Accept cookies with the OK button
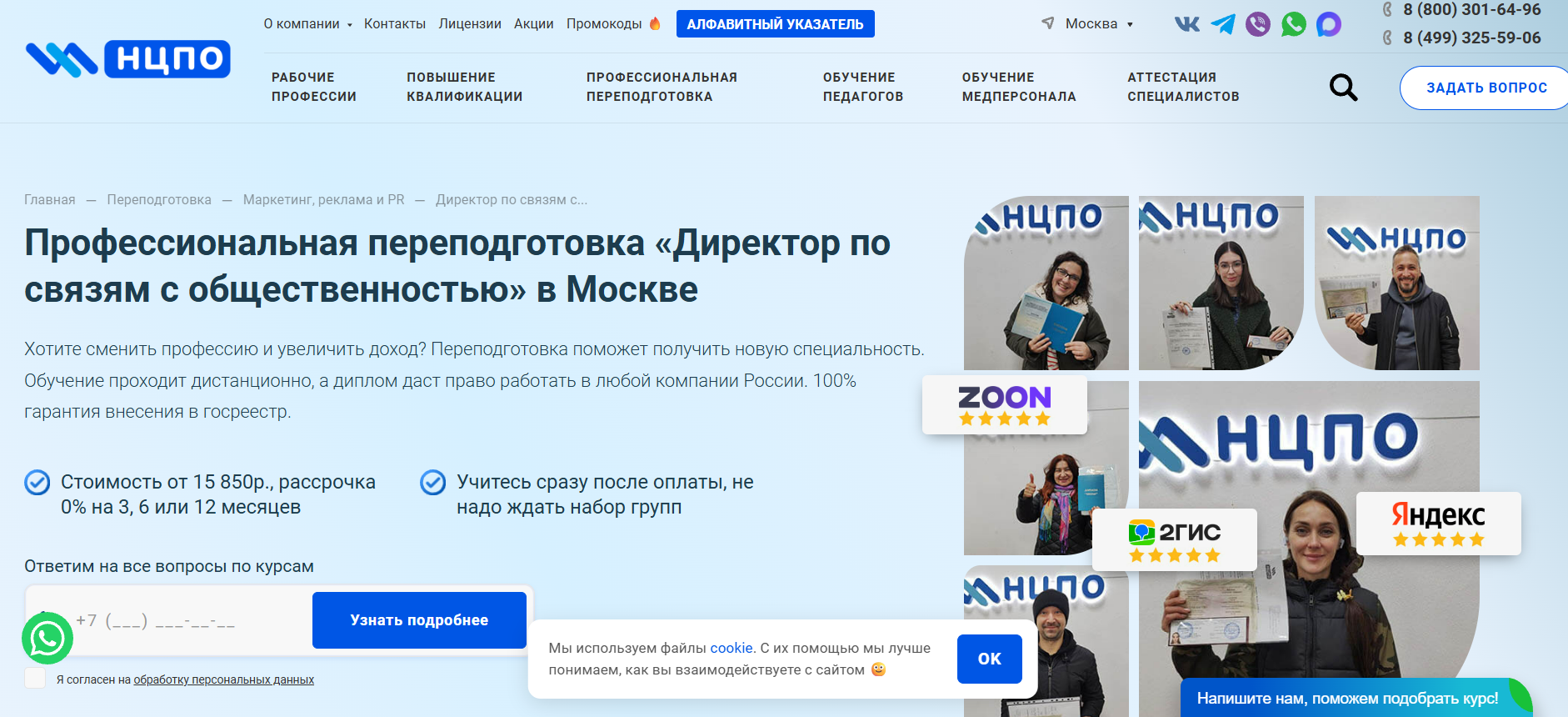 [x=989, y=659]
